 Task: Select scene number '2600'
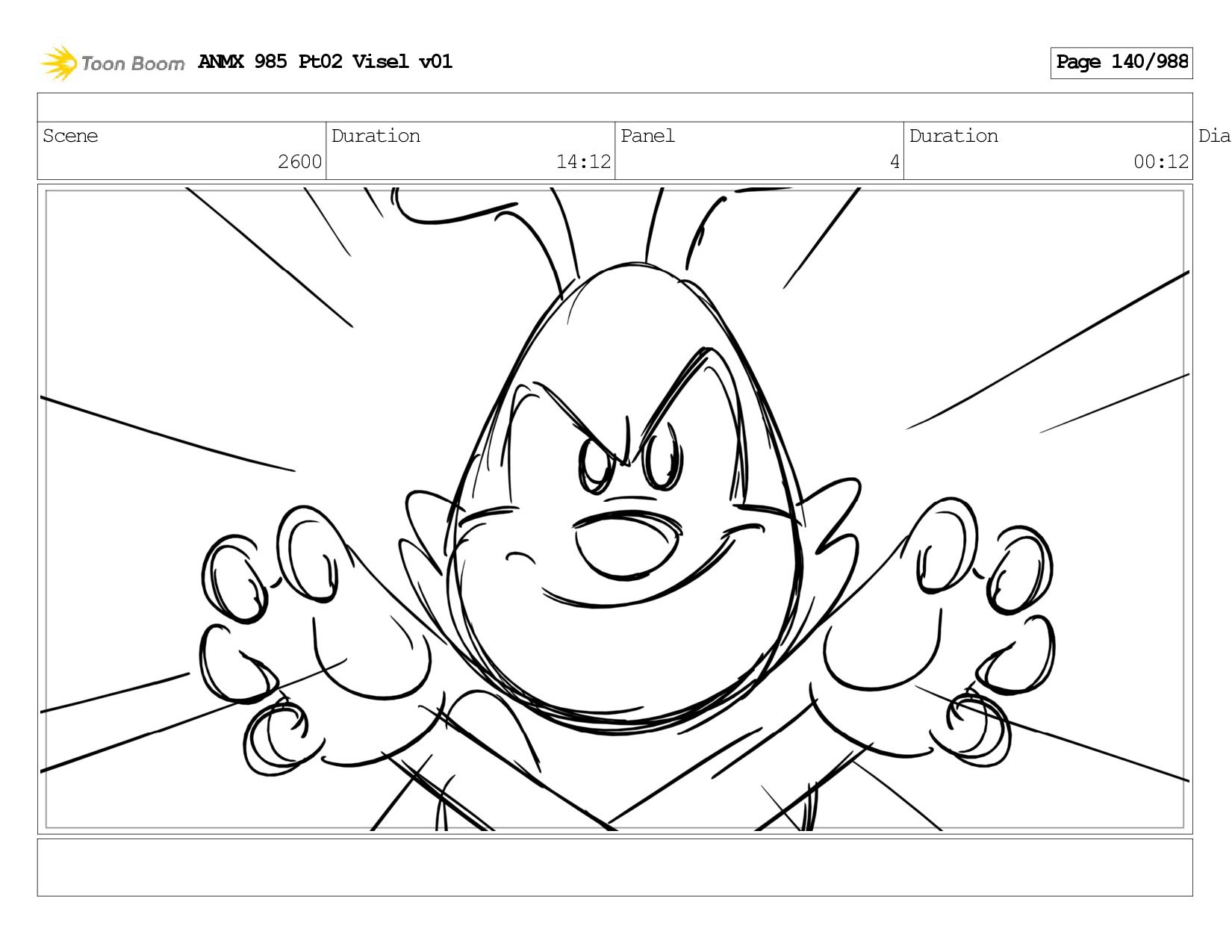[299, 161]
